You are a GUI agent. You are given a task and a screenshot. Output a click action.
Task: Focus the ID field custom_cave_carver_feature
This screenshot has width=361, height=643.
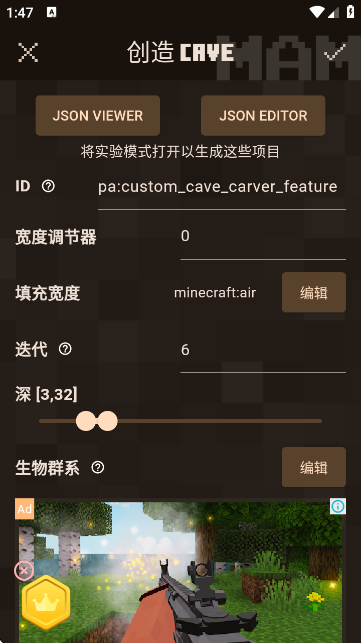(x=222, y=187)
